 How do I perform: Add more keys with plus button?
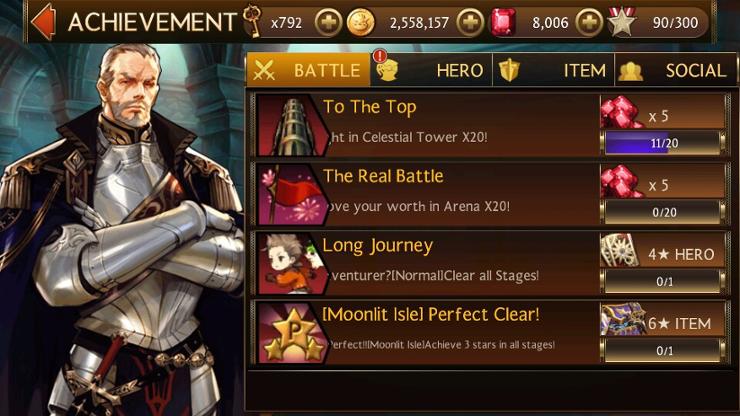(328, 22)
